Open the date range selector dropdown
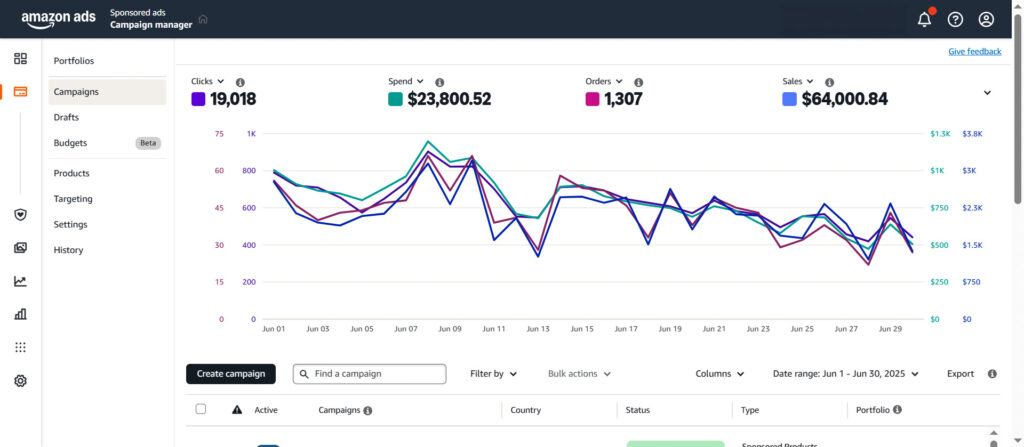This screenshot has width=1024, height=447. click(x=845, y=374)
